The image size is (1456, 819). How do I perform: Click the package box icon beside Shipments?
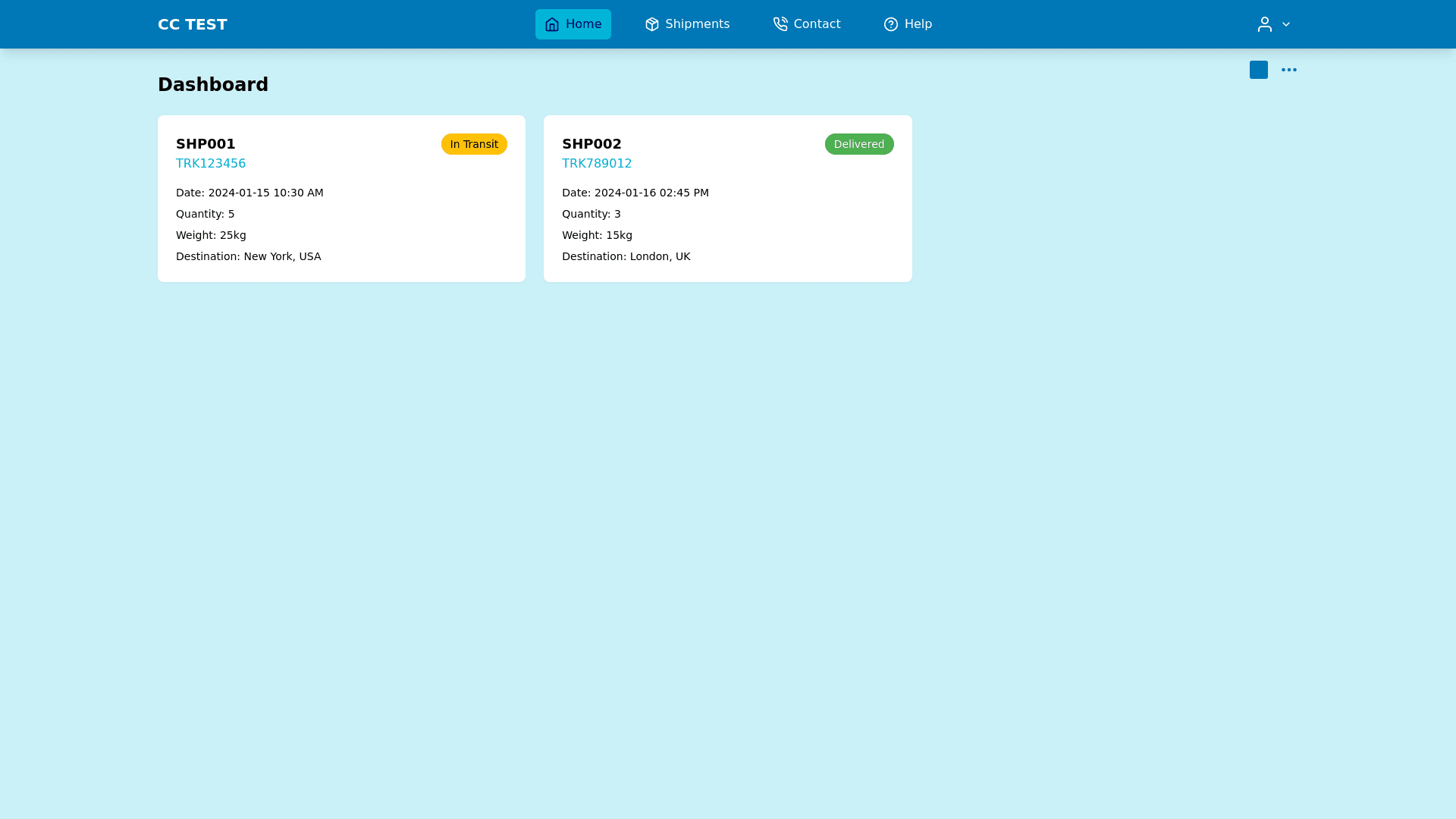coord(652,24)
